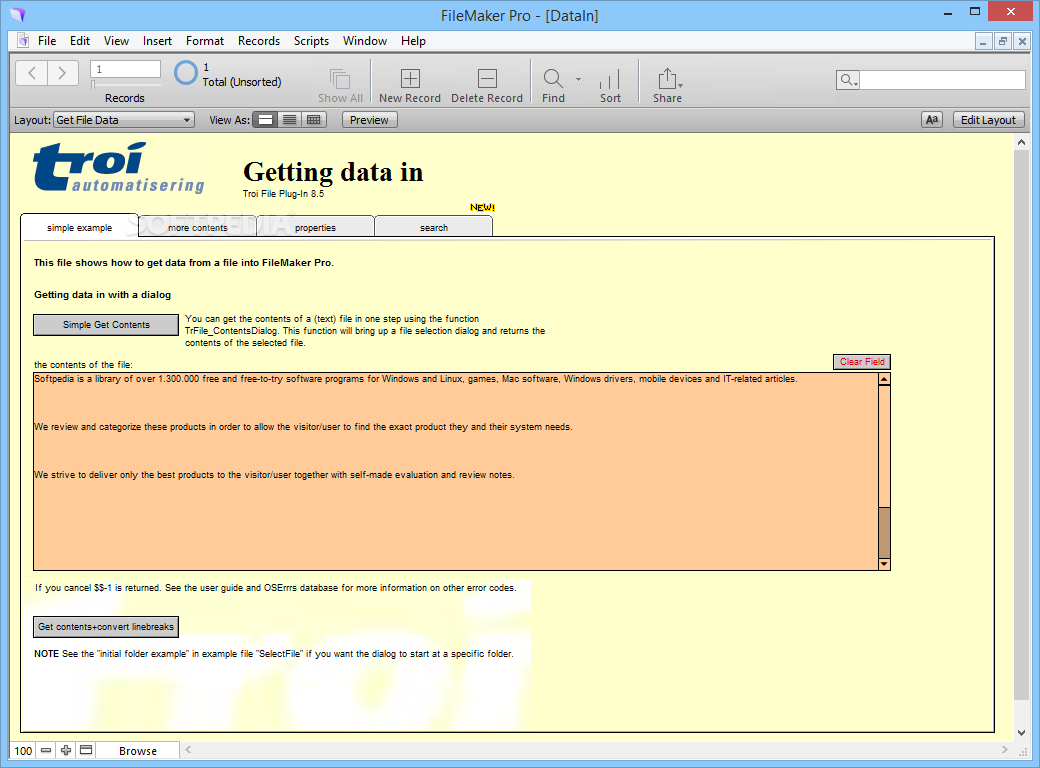Image resolution: width=1040 pixels, height=768 pixels.
Task: Select the simple example tab
Action: [x=80, y=227]
